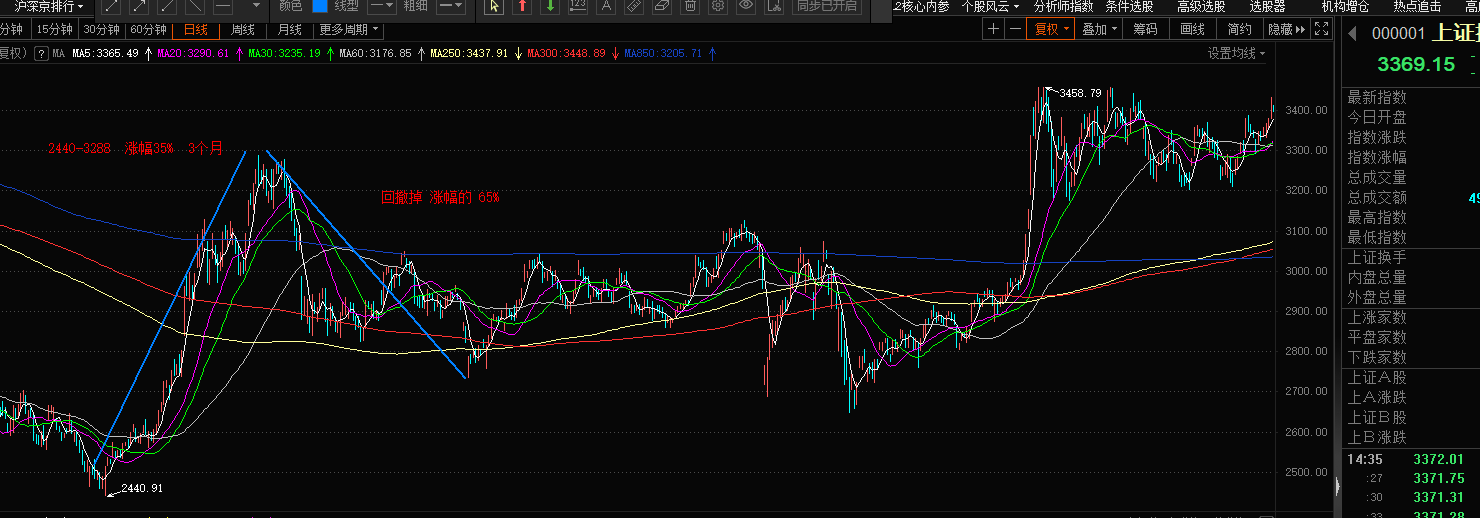Click the 隐藏 hide panel button
Viewport: 1480px width, 518px height.
(x=1285, y=29)
